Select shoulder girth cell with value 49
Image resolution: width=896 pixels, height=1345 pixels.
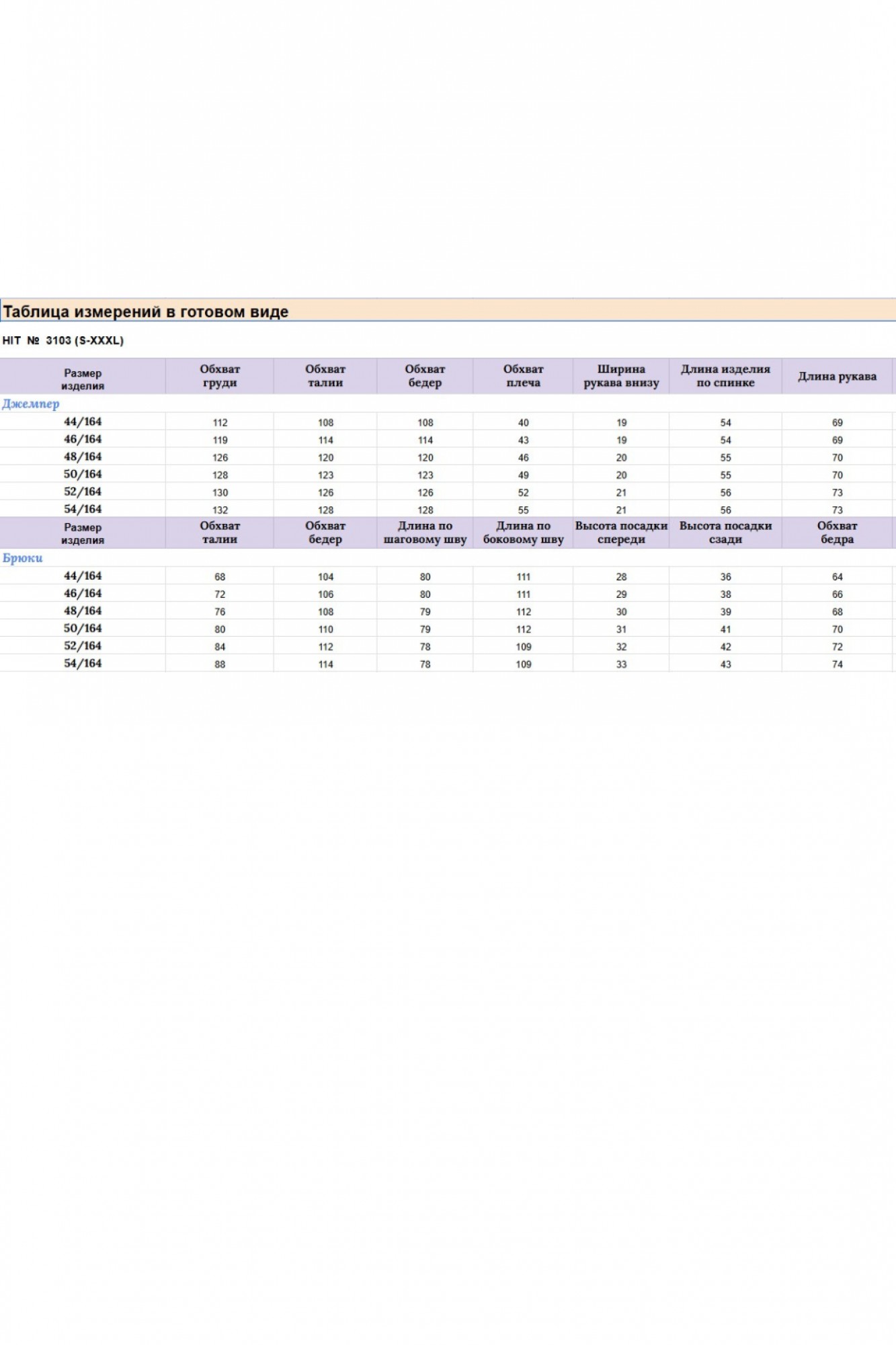click(x=523, y=475)
